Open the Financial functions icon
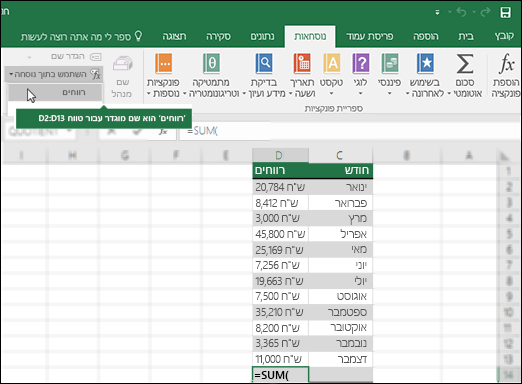The height and width of the screenshot is (384, 522). pyautogui.click(x=390, y=63)
